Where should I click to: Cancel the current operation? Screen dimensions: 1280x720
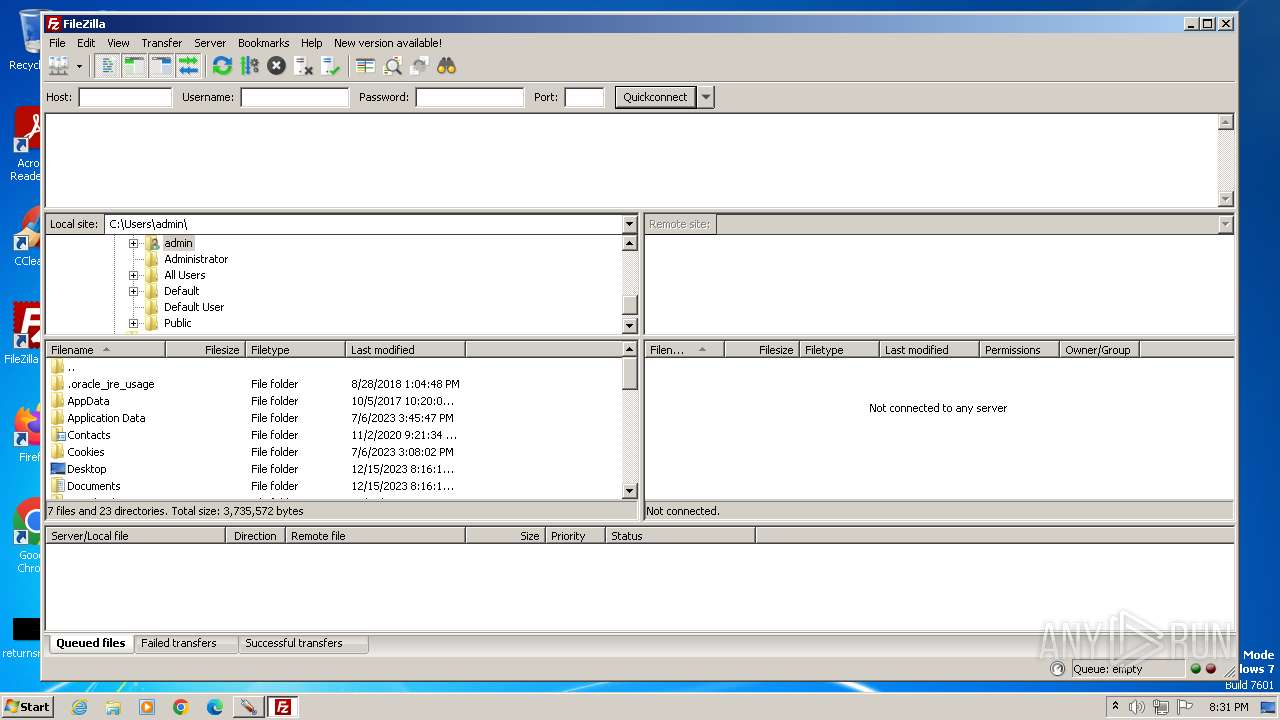(x=276, y=66)
